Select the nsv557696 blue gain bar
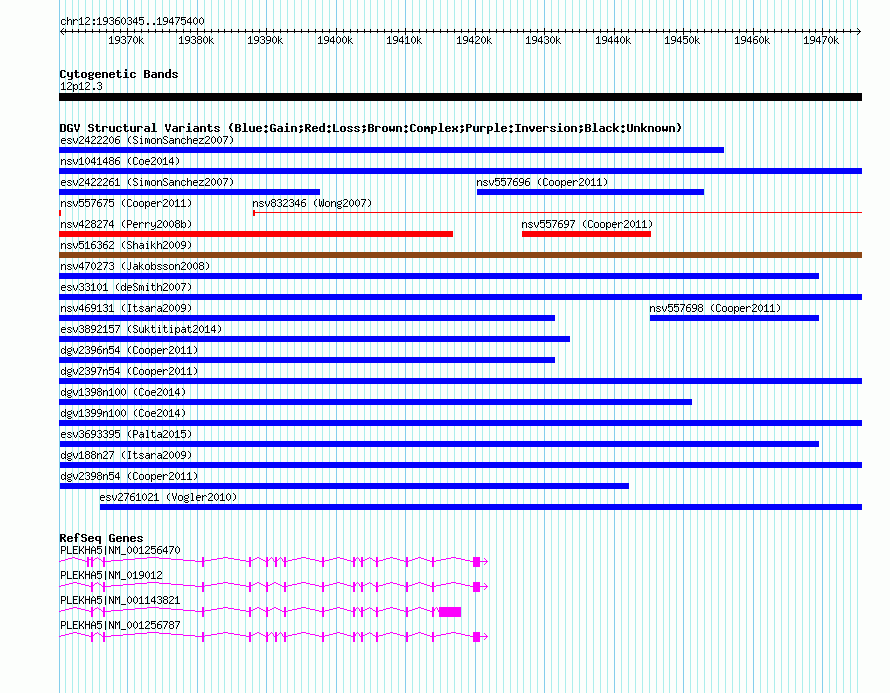 tap(590, 192)
